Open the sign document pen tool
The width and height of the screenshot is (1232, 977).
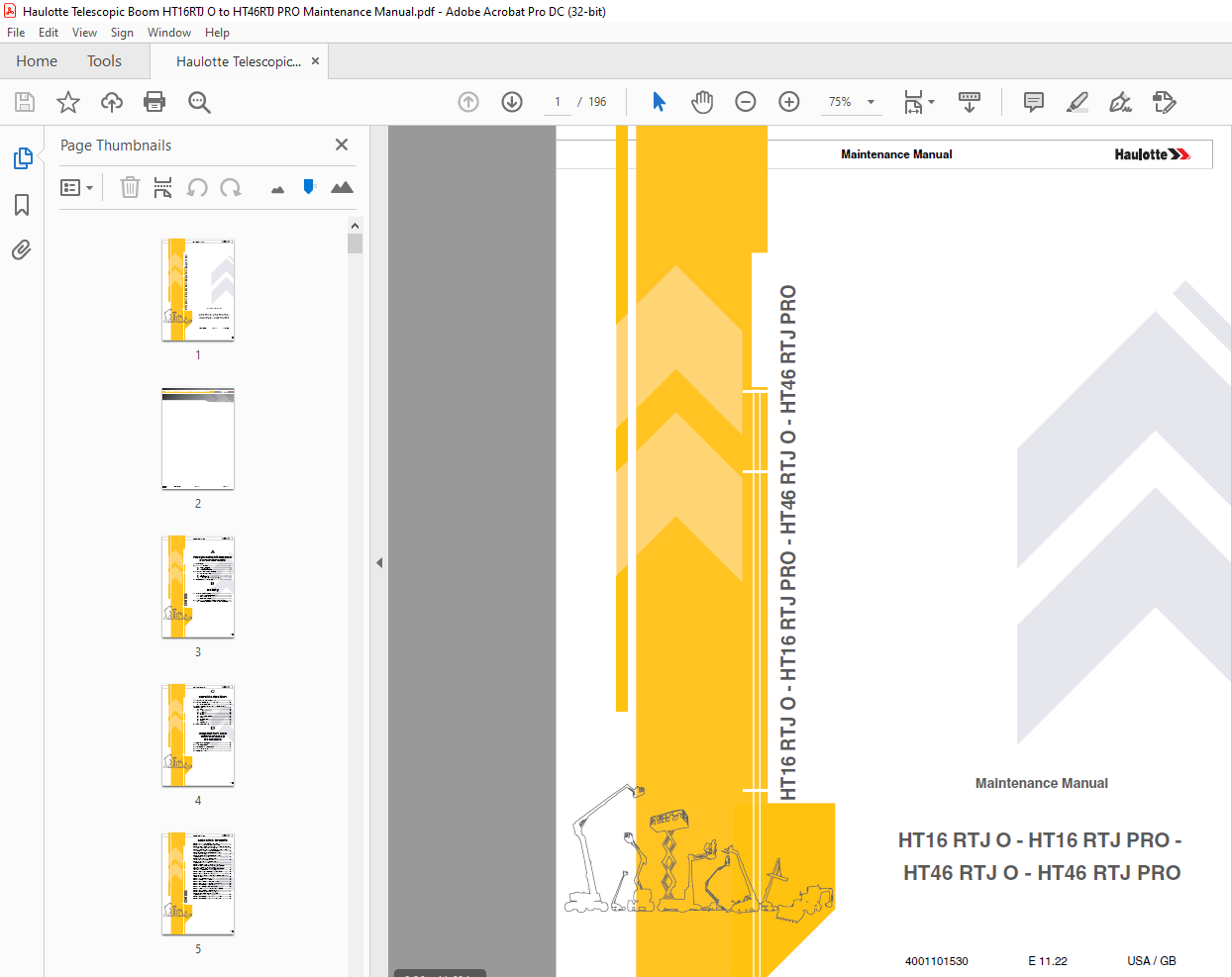click(1121, 102)
